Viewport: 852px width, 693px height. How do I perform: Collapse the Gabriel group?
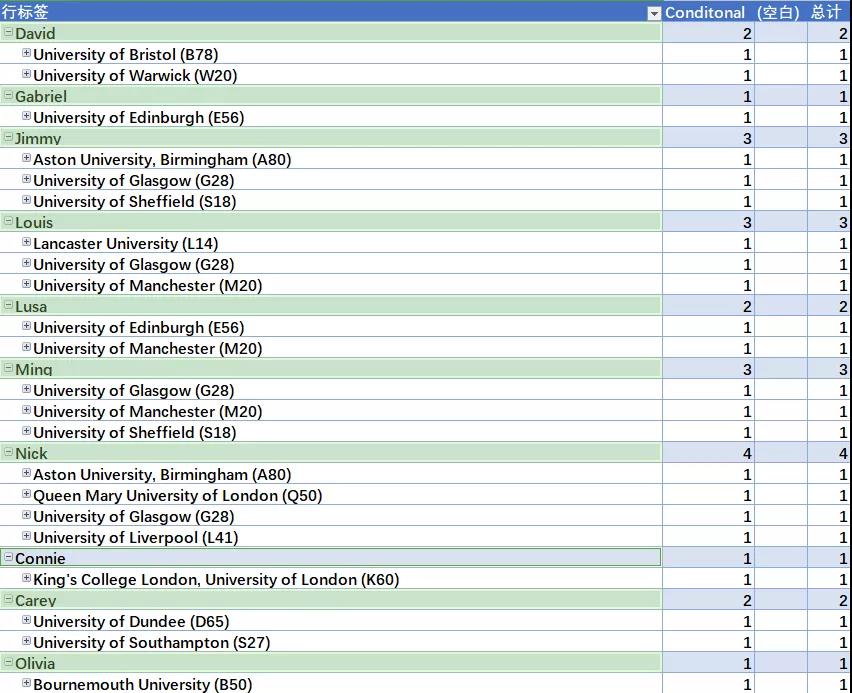[x=9, y=96]
